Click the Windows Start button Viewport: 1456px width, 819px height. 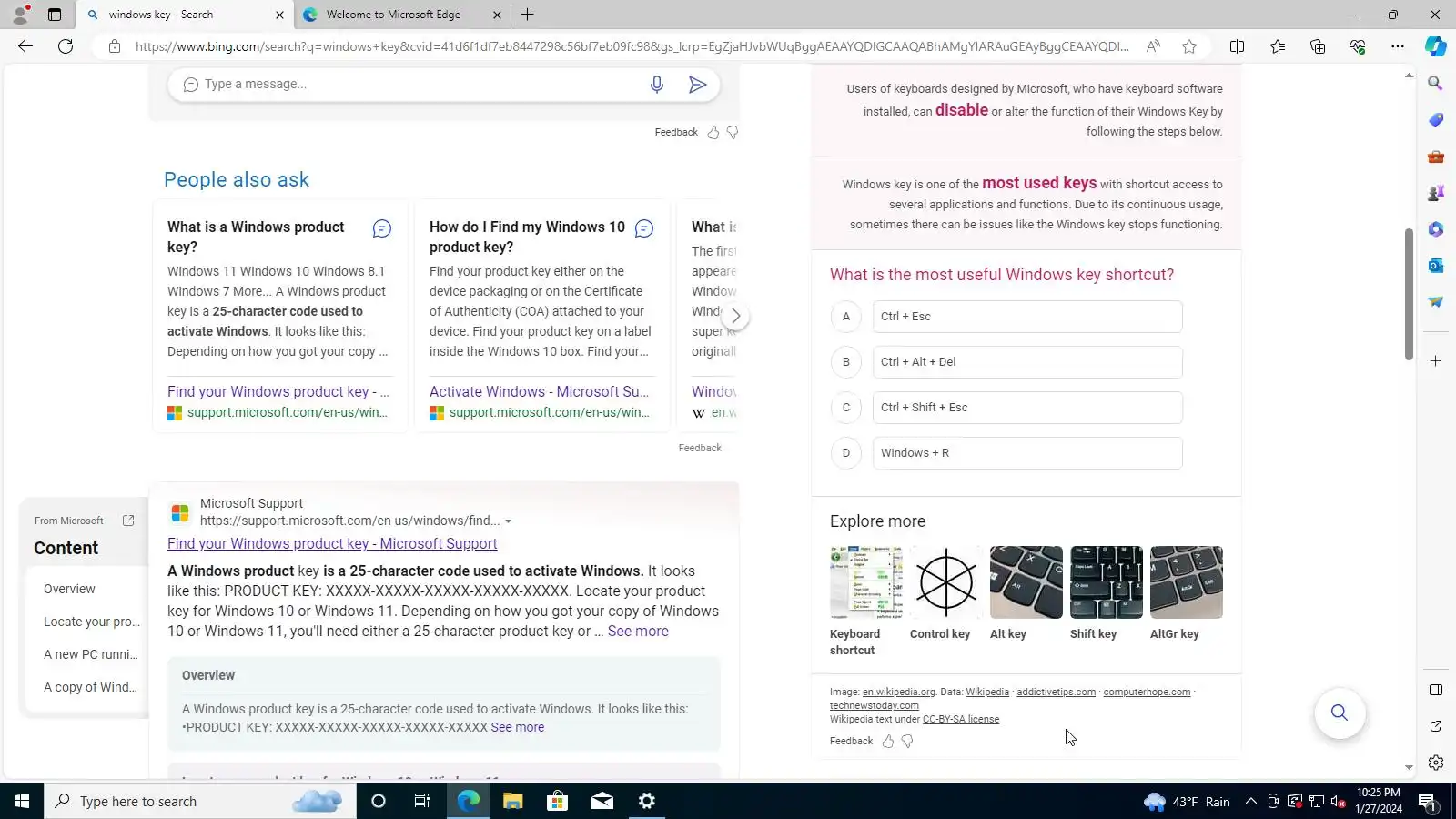tap(22, 802)
